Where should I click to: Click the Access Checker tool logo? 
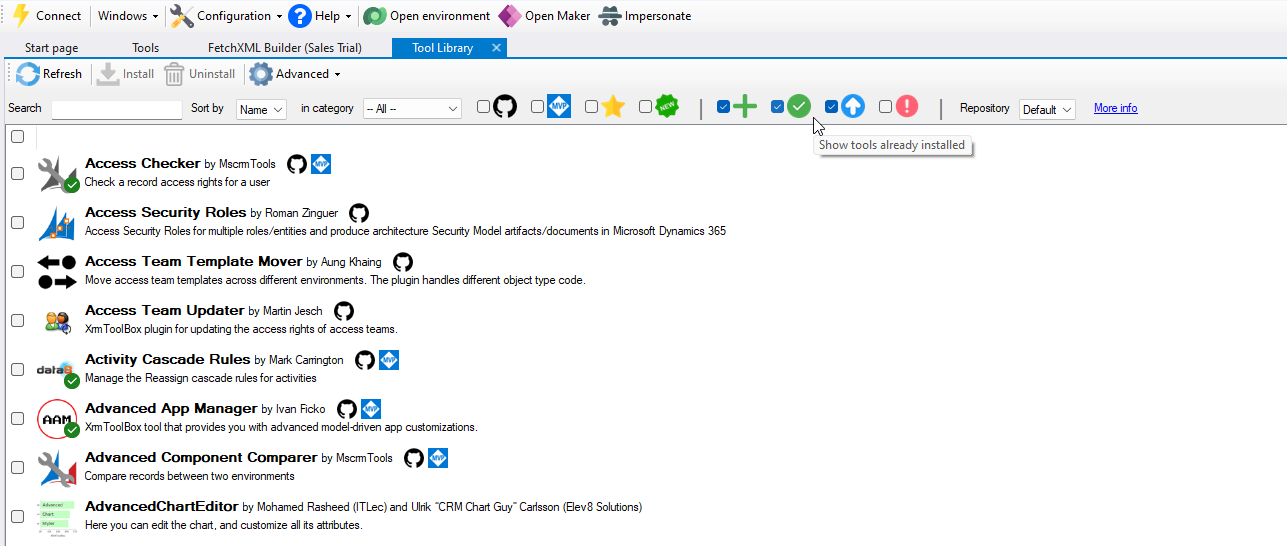click(x=57, y=173)
